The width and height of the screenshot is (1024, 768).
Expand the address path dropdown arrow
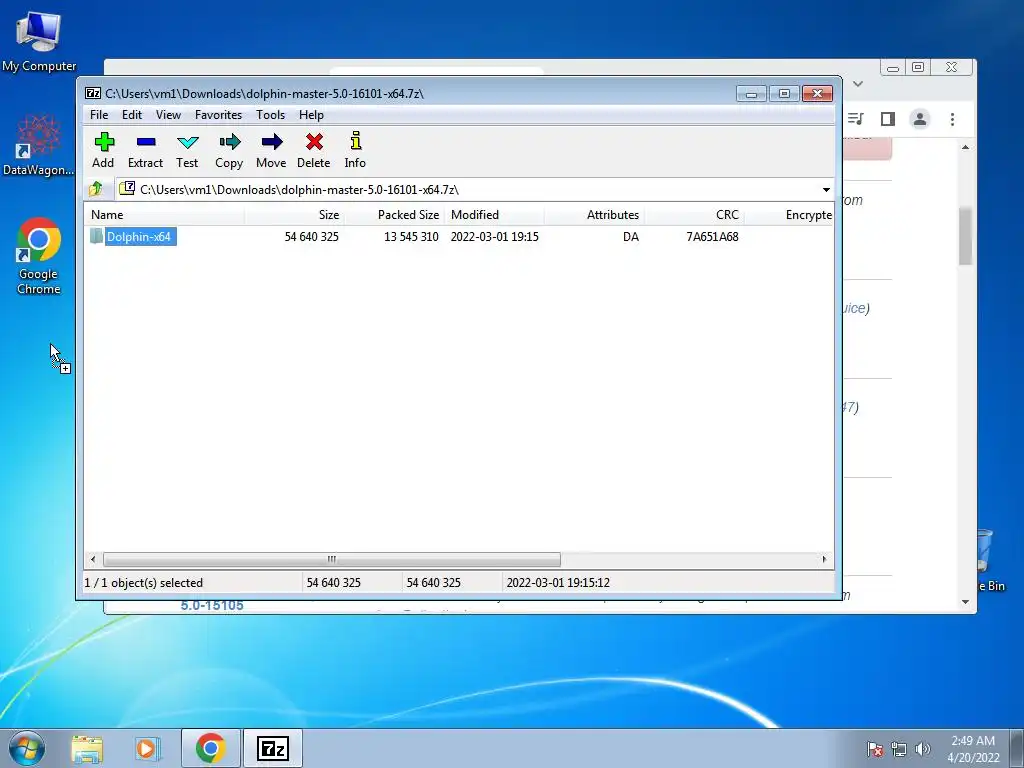pos(826,189)
